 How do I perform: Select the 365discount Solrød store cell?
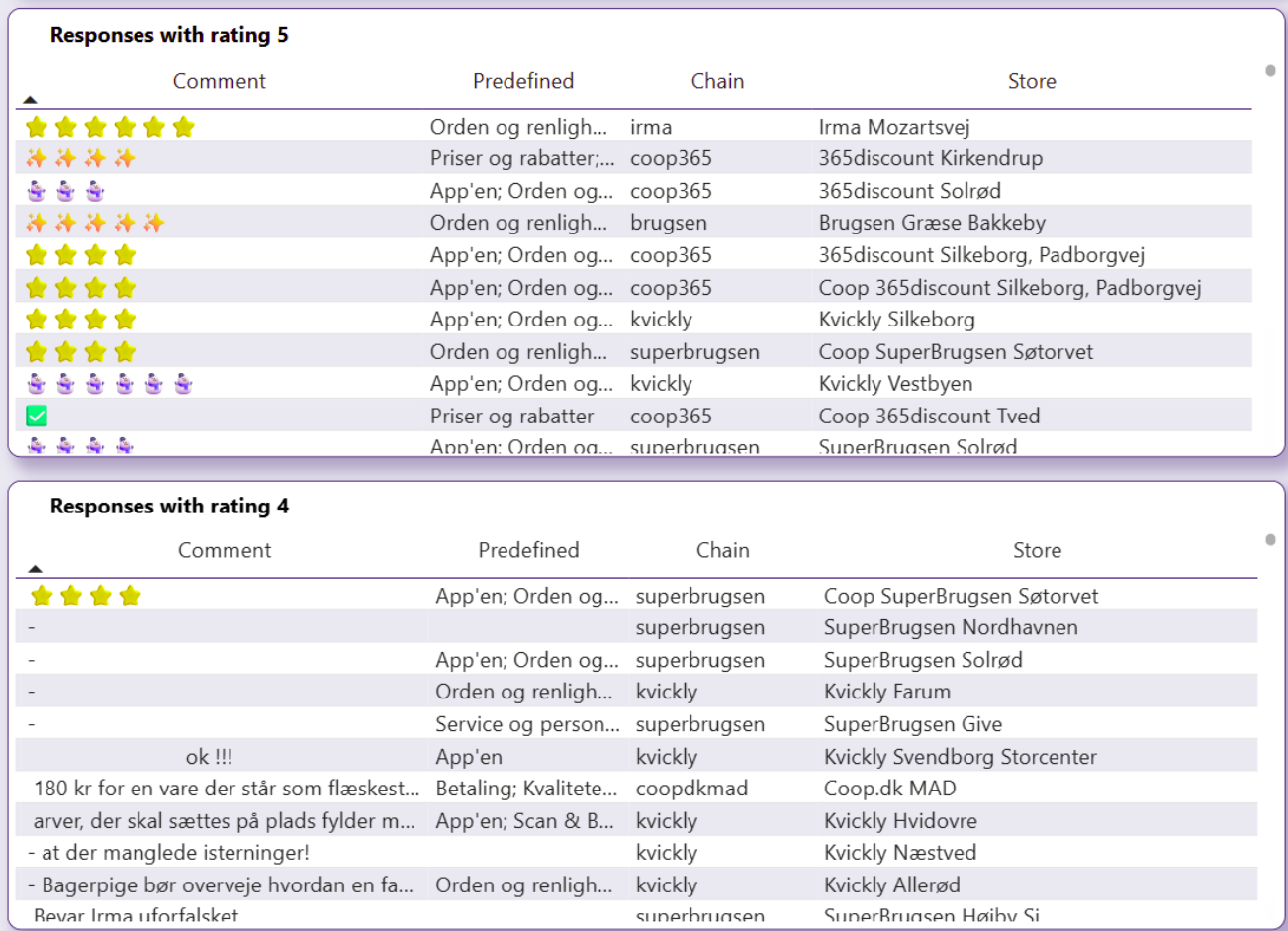click(x=910, y=191)
